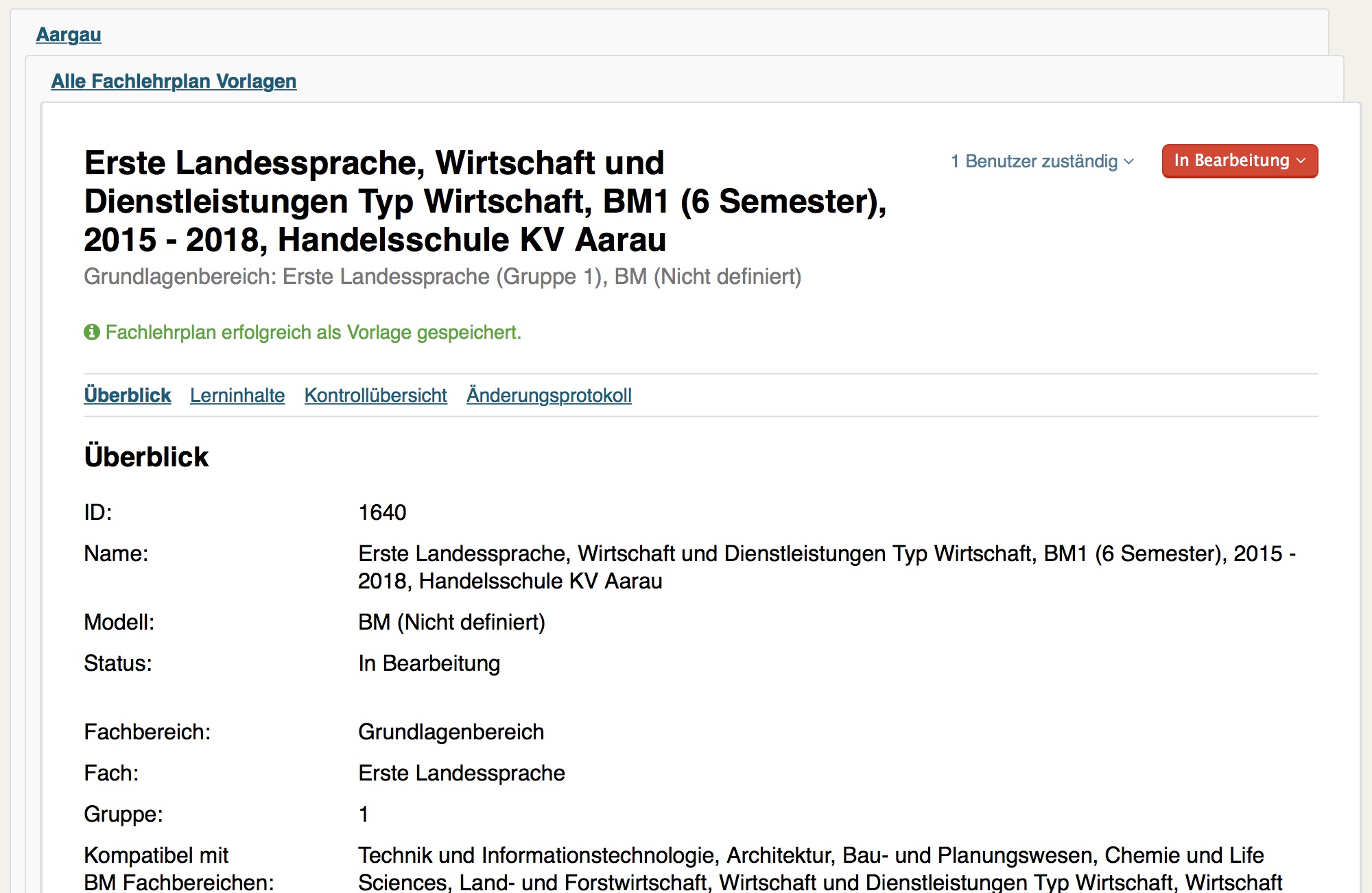This screenshot has width=1372, height=893.
Task: Go to Alle Fachlehrplan Vorlagen
Action: pos(174,81)
